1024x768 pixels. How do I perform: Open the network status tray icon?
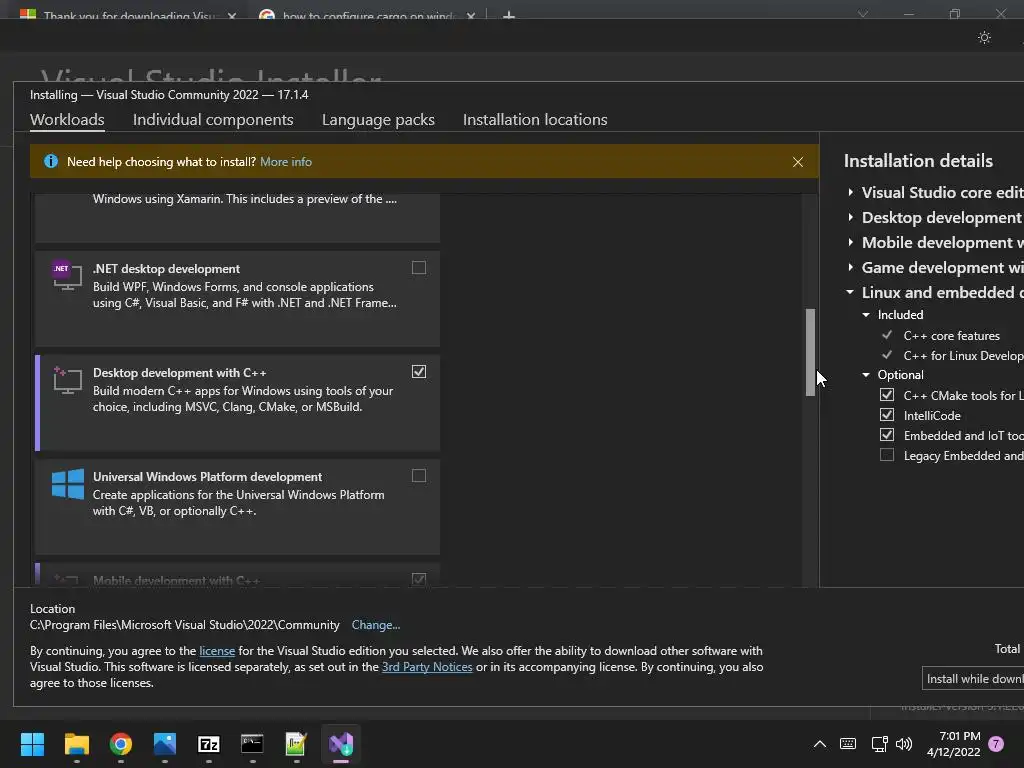tap(879, 744)
